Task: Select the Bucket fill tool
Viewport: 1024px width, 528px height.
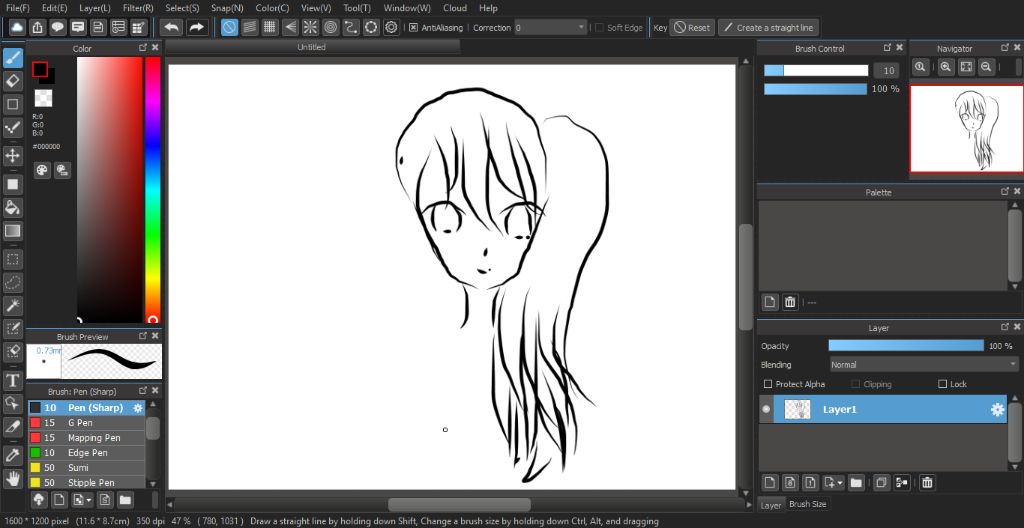Action: 13,208
